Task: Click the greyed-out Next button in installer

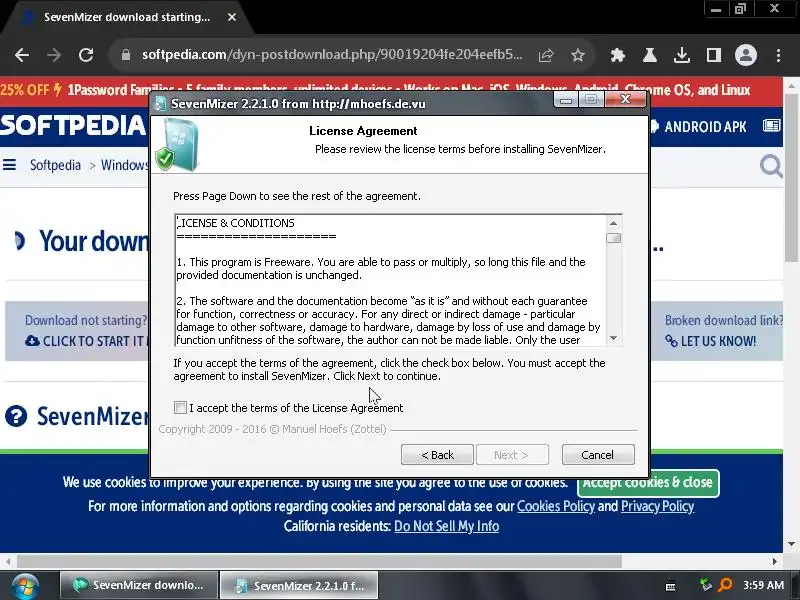Action: (x=512, y=455)
